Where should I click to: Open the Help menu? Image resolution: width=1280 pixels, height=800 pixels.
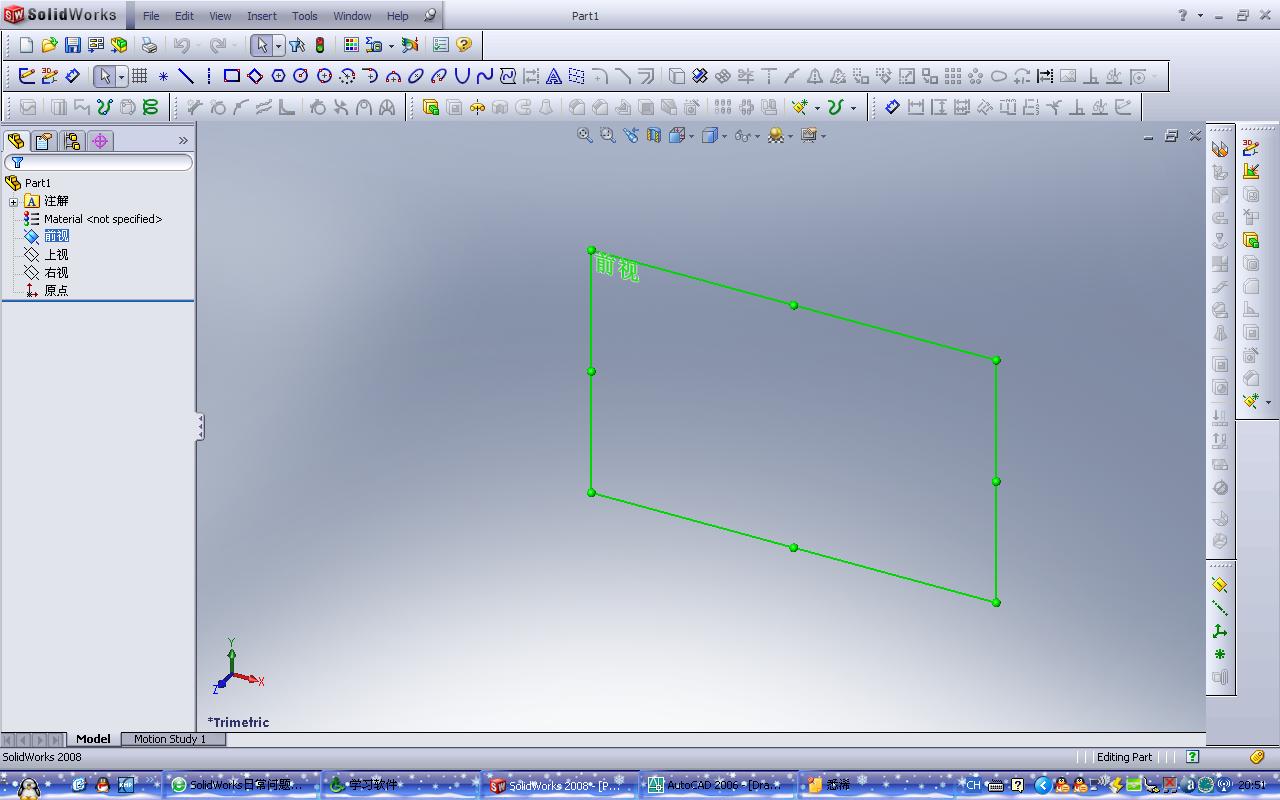click(x=397, y=16)
